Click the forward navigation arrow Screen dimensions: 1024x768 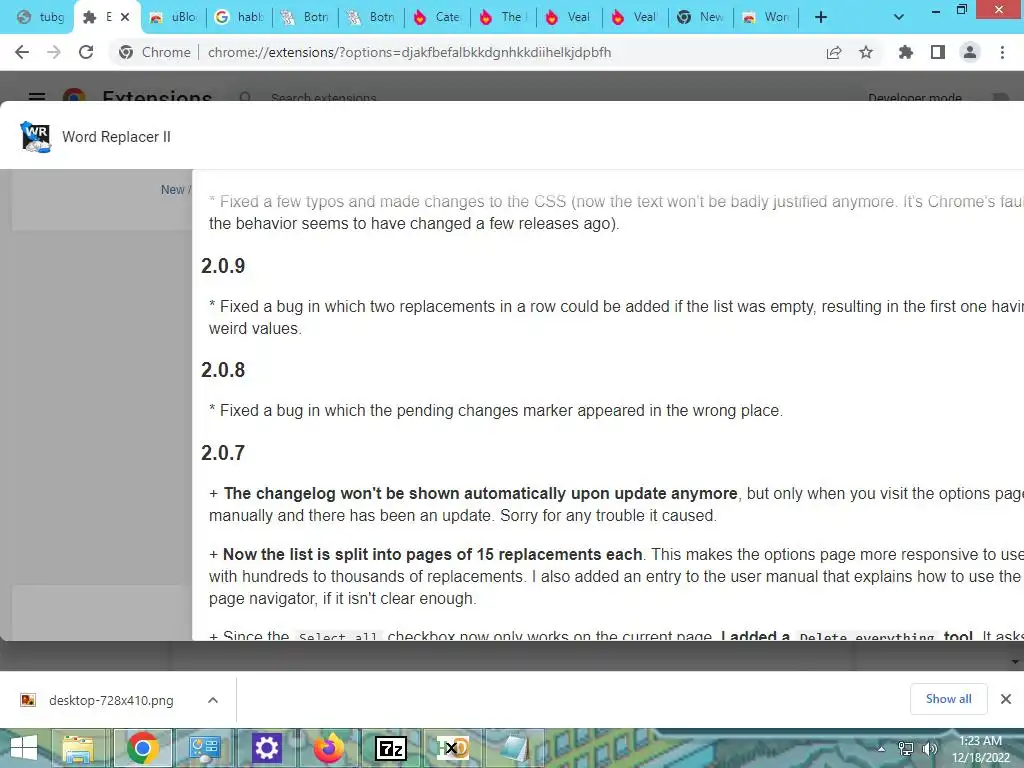click(x=54, y=52)
